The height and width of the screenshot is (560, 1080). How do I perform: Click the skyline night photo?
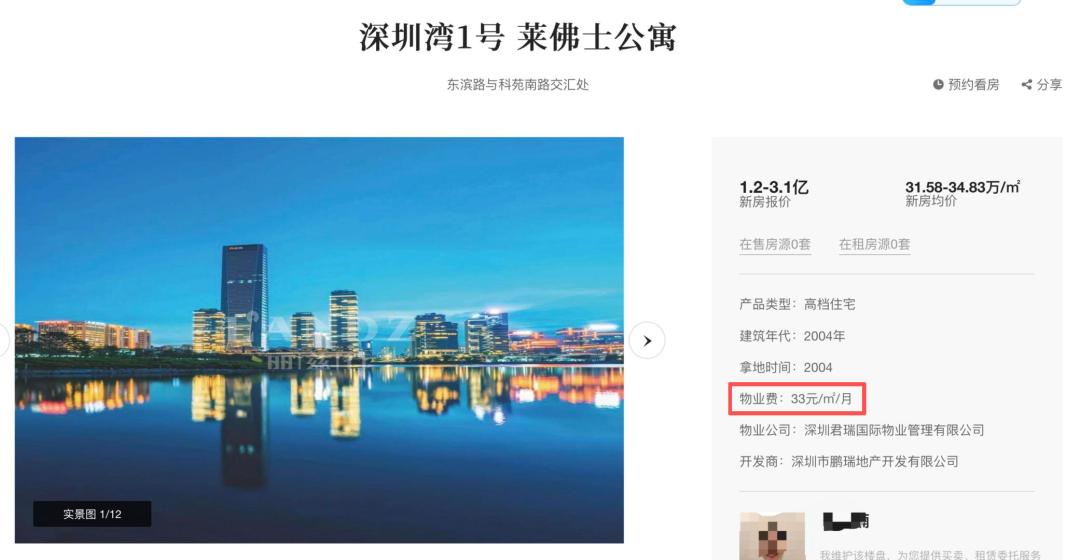pyautogui.click(x=319, y=340)
